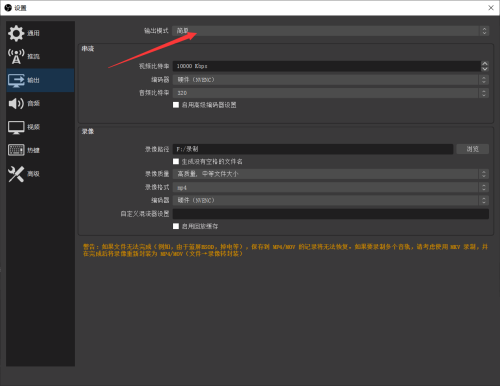
Task: Open the 音频比特率 dropdown showing 320
Action: [x=331, y=93]
